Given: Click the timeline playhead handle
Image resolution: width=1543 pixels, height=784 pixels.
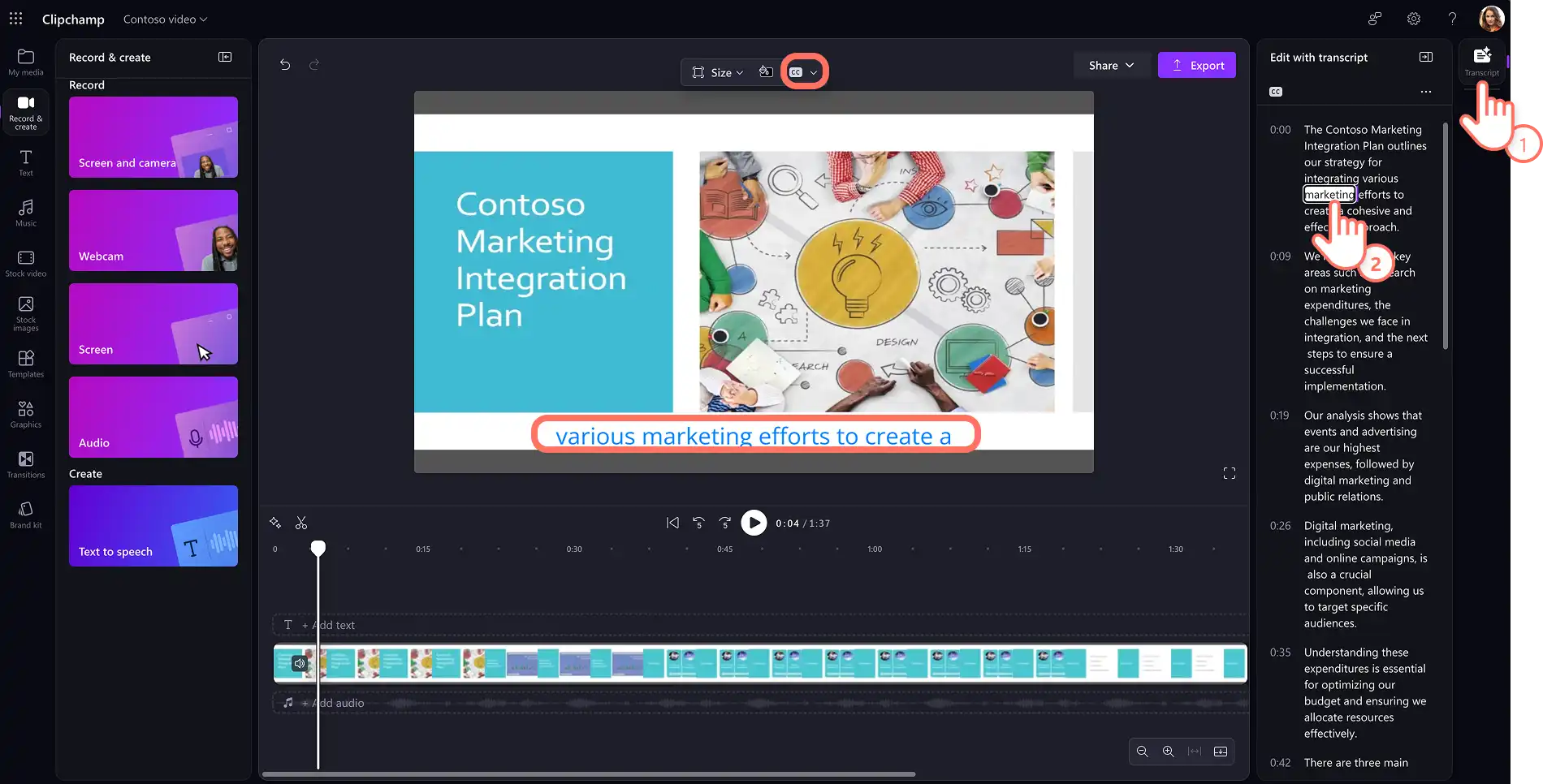Looking at the screenshot, I should (318, 549).
